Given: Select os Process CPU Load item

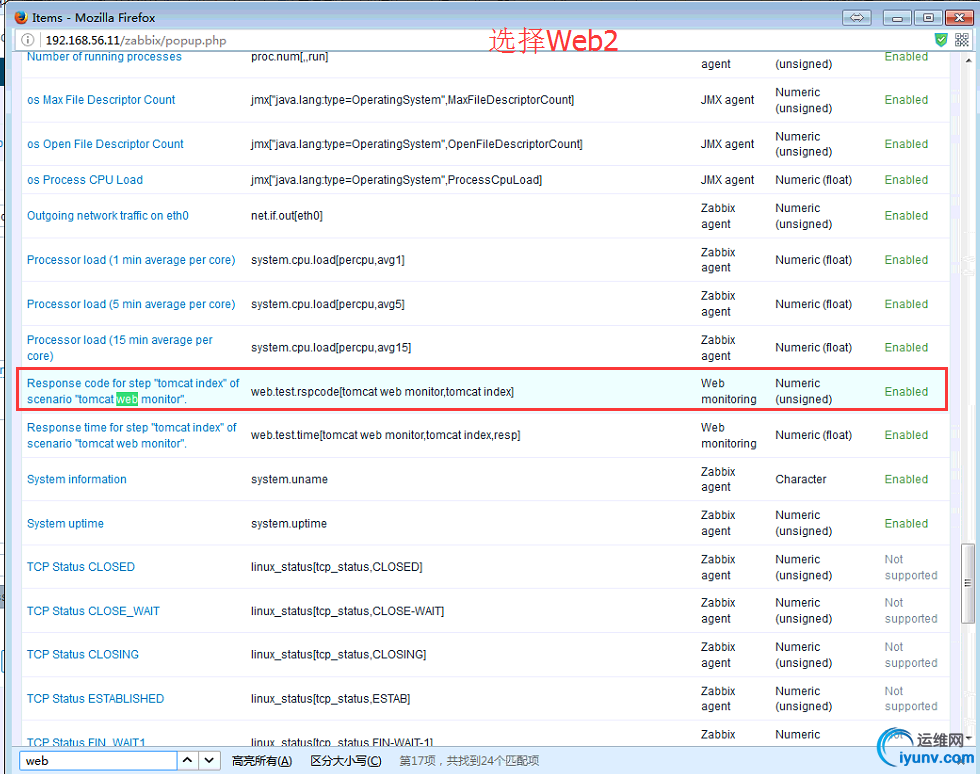Looking at the screenshot, I should pyautogui.click(x=85, y=180).
